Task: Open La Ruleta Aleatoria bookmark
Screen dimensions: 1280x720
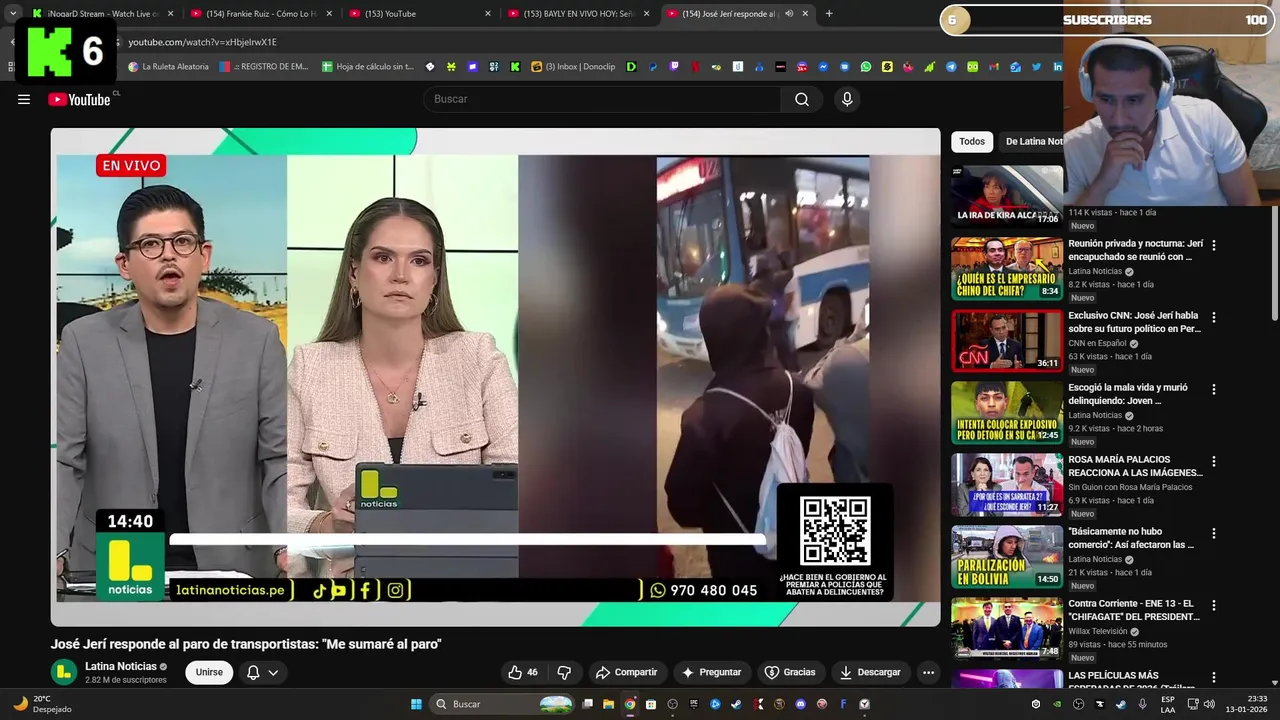Action: [x=168, y=67]
